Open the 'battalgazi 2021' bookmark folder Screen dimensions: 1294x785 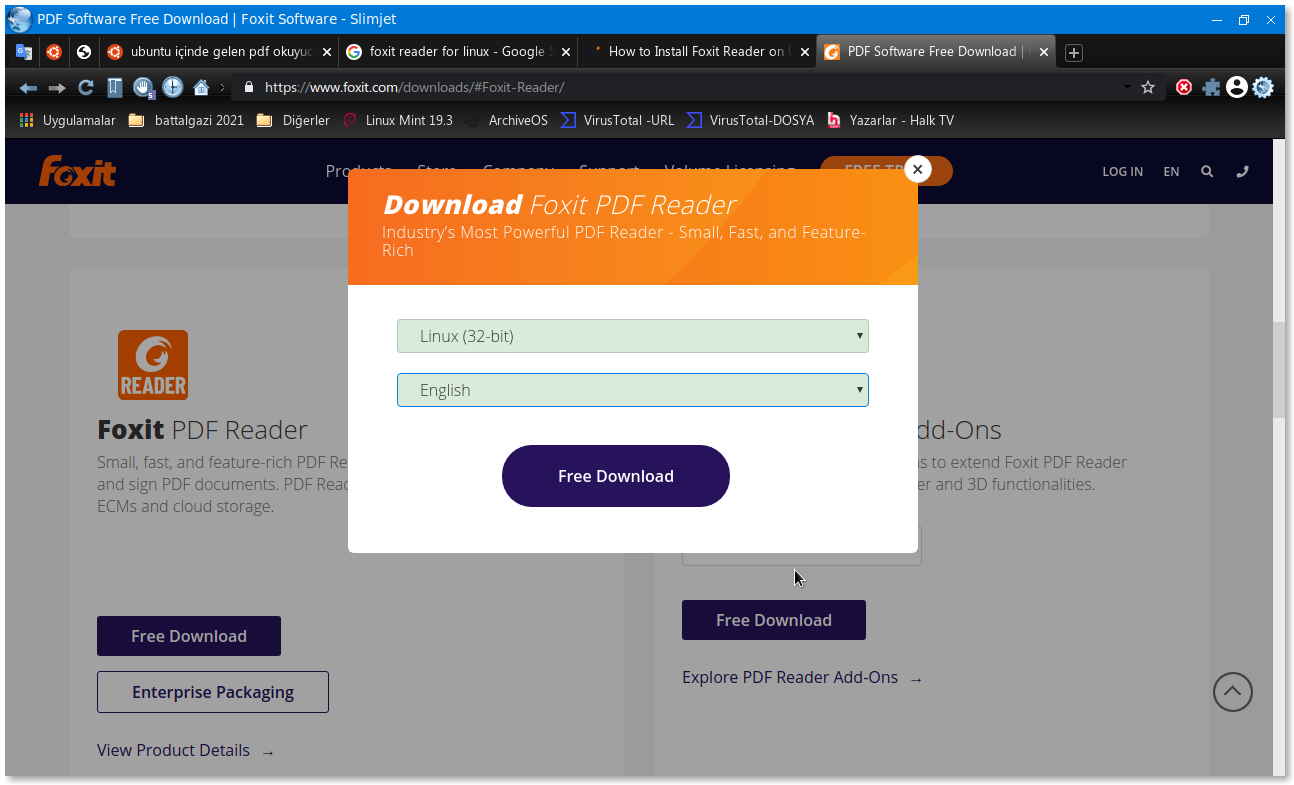coord(186,120)
